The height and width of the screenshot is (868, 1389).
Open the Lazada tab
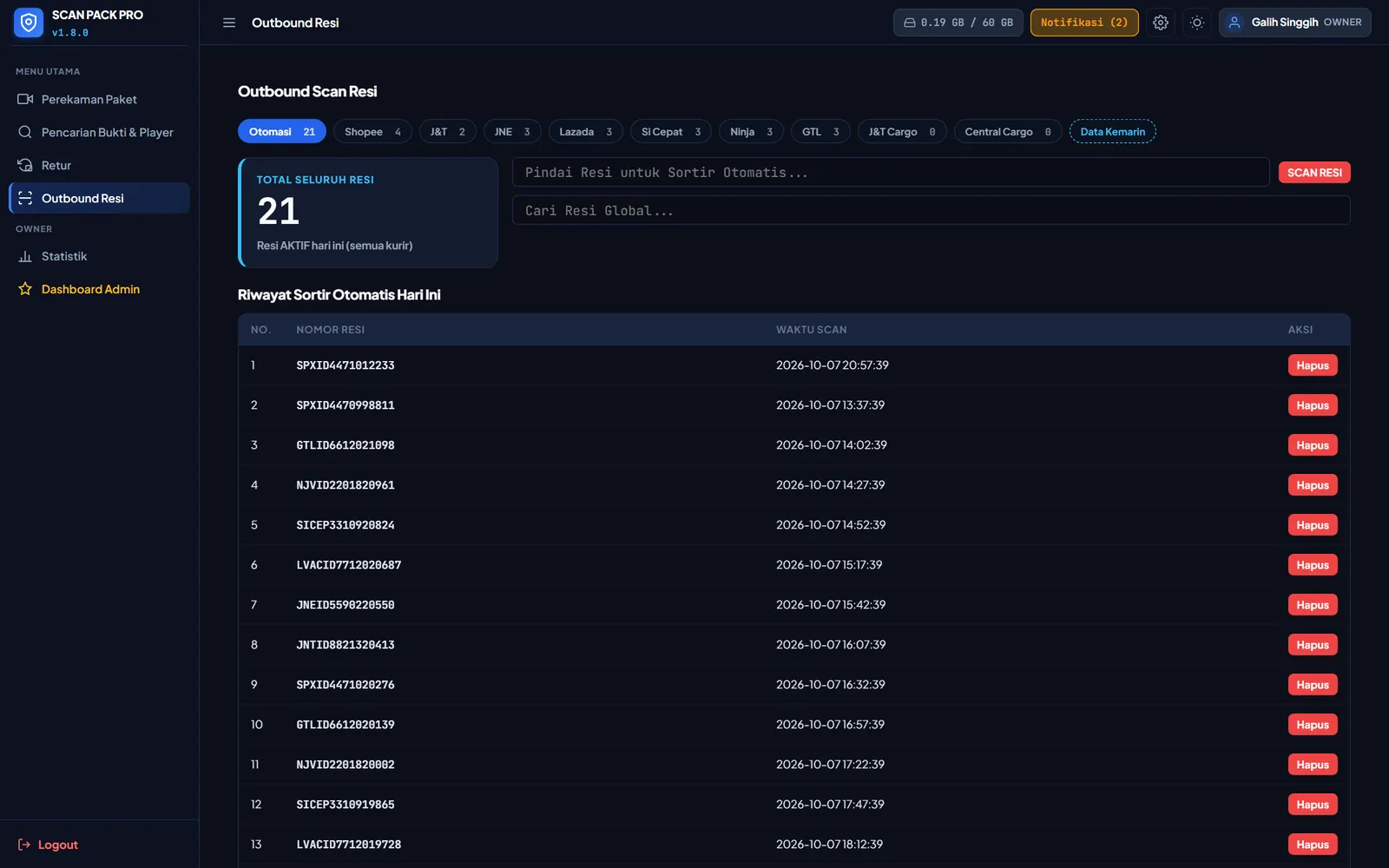point(586,131)
